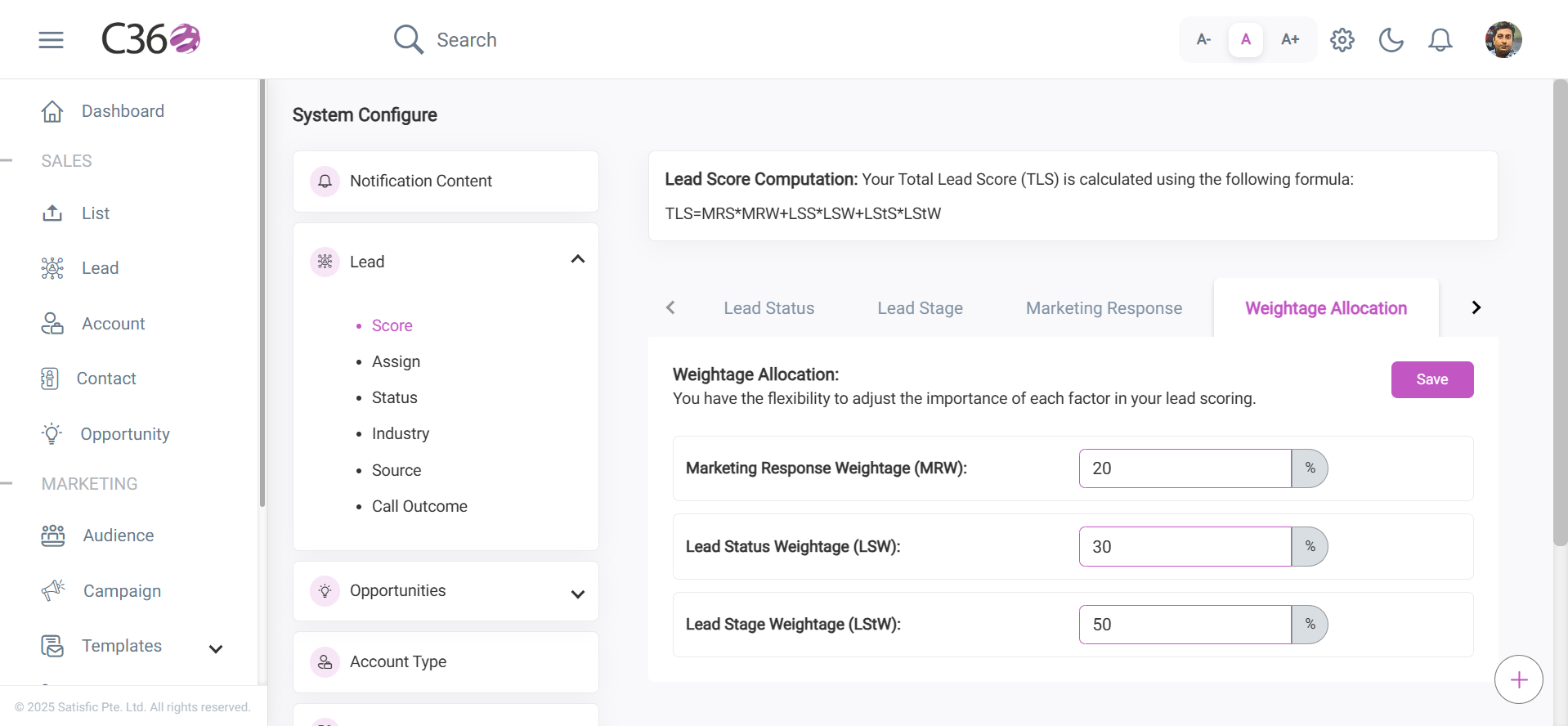The height and width of the screenshot is (726, 1568).
Task: Click the main page vertical scrollbar
Action: [1561, 312]
